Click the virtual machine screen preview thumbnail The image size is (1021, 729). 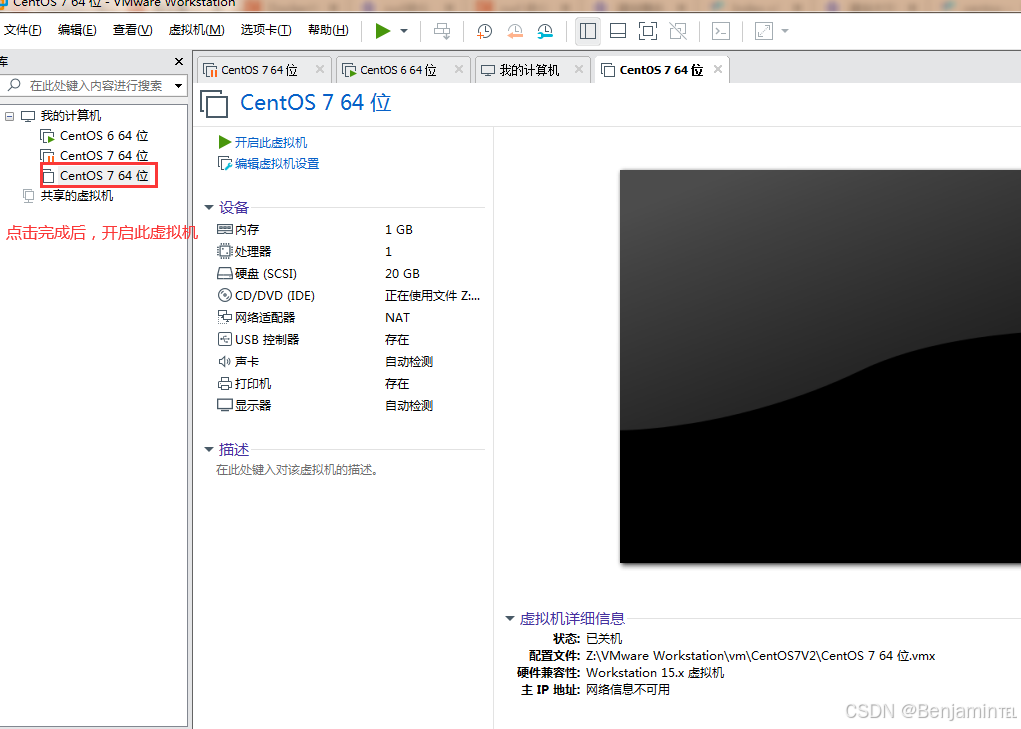[x=820, y=366]
